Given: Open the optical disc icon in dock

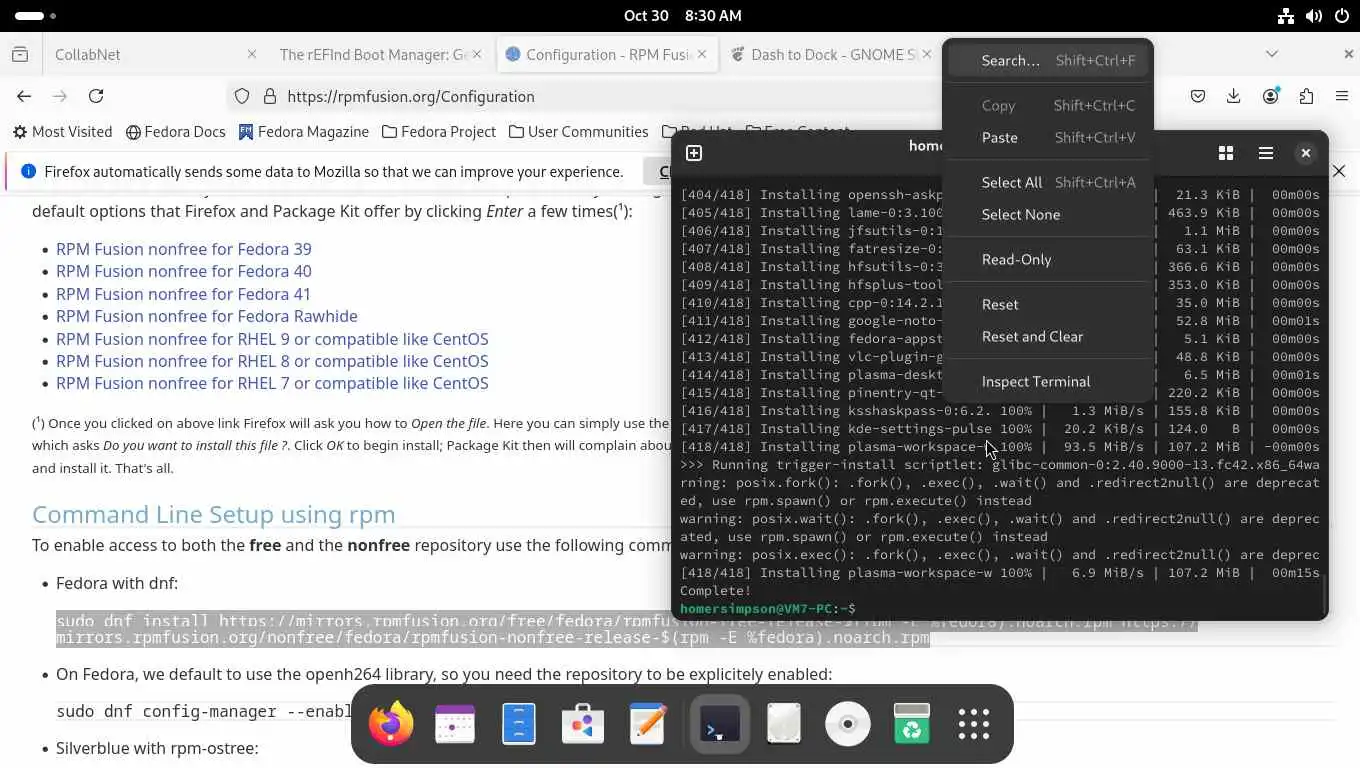Looking at the screenshot, I should (848, 724).
